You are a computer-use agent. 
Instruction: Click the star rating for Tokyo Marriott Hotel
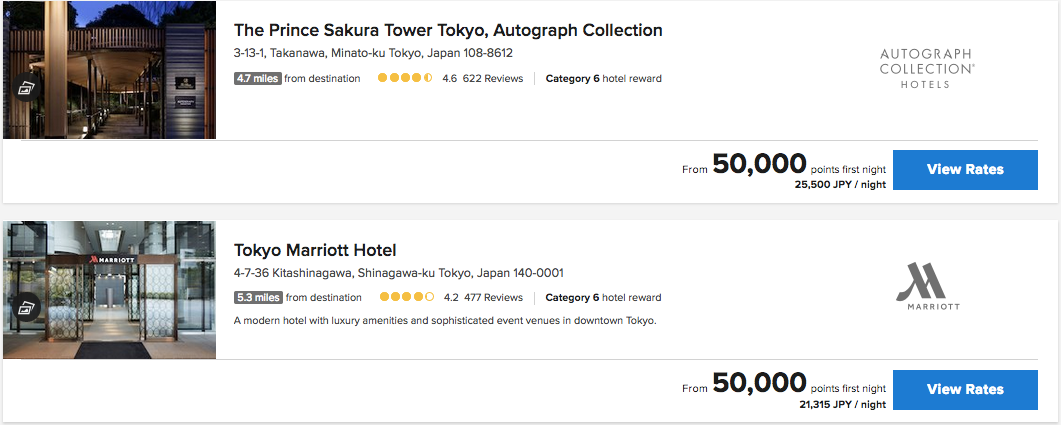point(407,297)
